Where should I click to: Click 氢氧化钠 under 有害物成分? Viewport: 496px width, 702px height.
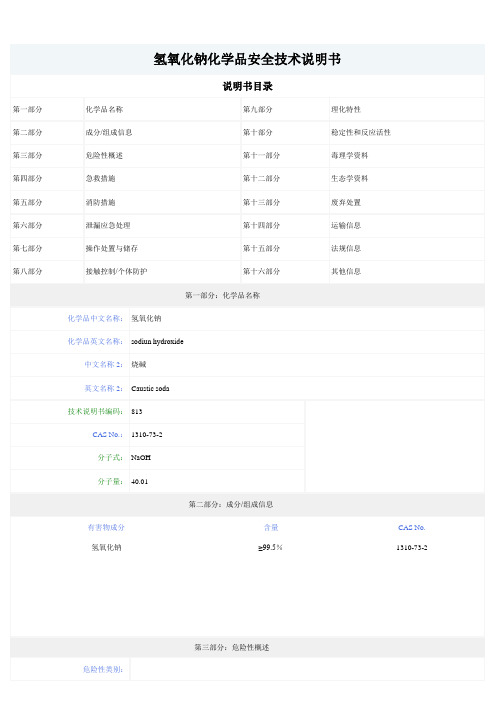pyautogui.click(x=107, y=548)
